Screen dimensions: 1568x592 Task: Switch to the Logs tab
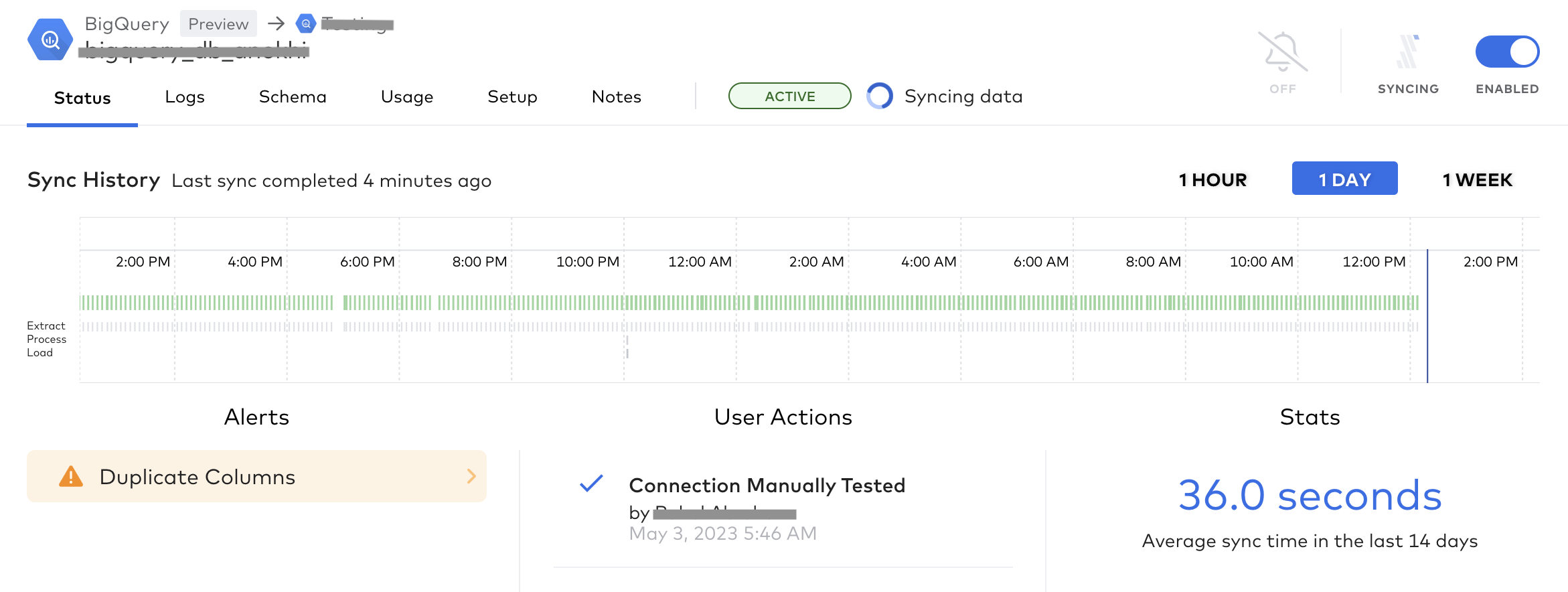tap(185, 97)
